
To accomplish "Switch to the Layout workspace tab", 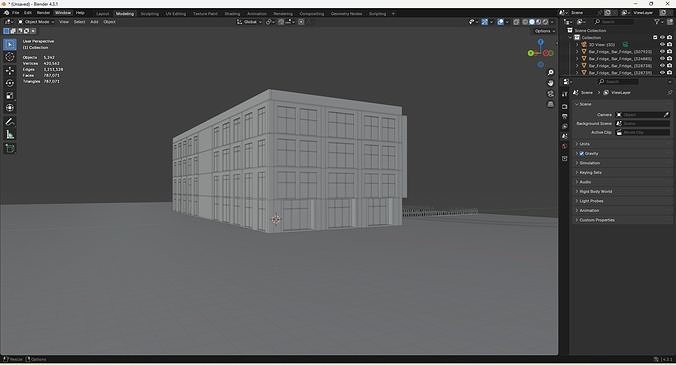I will click(x=103, y=14).
